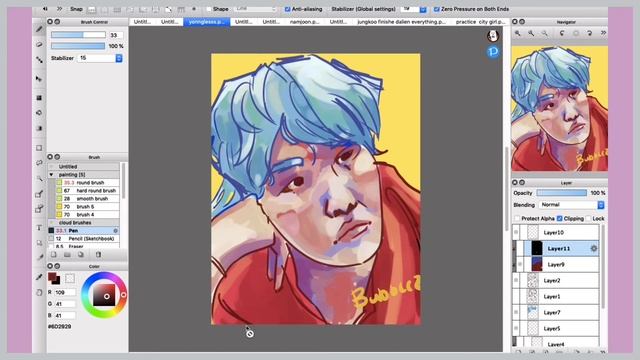640x360 pixels.
Task: Select the Eyedropper tool
Action: pos(39,277)
